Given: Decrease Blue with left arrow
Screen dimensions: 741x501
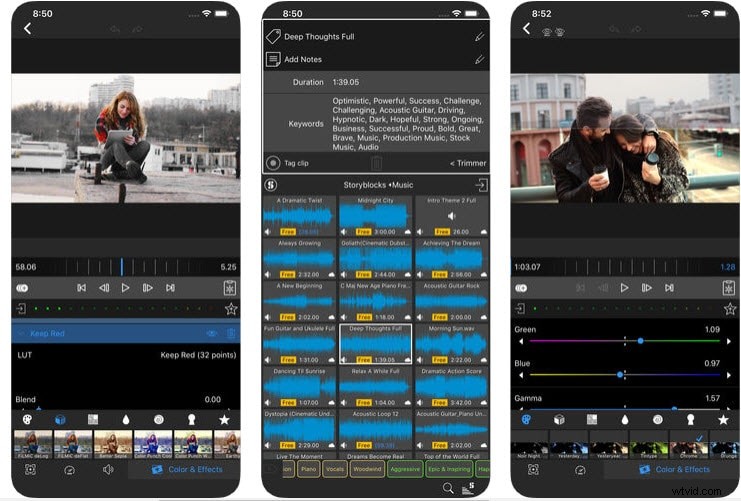Looking at the screenshot, I should point(521,375).
